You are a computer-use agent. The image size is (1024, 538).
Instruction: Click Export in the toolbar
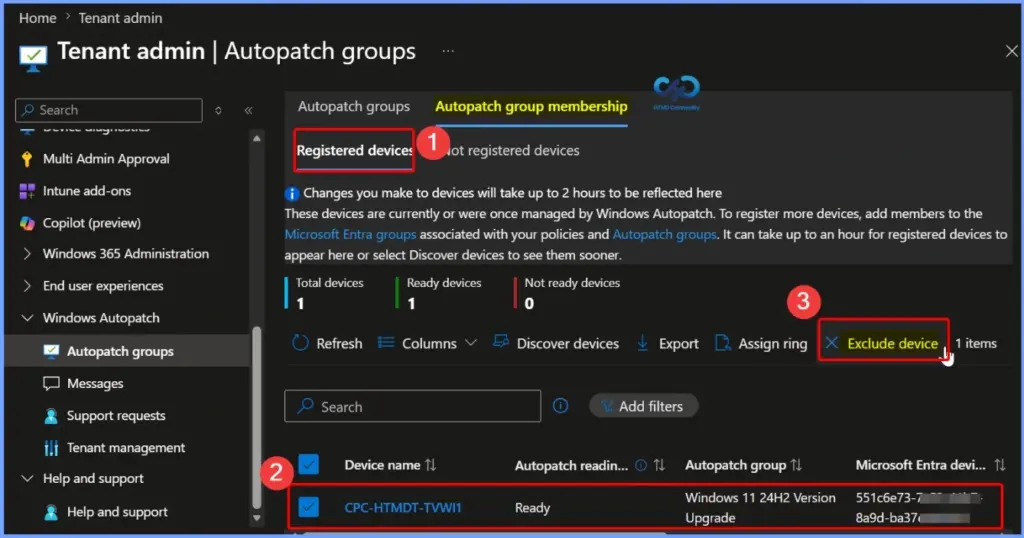point(667,343)
